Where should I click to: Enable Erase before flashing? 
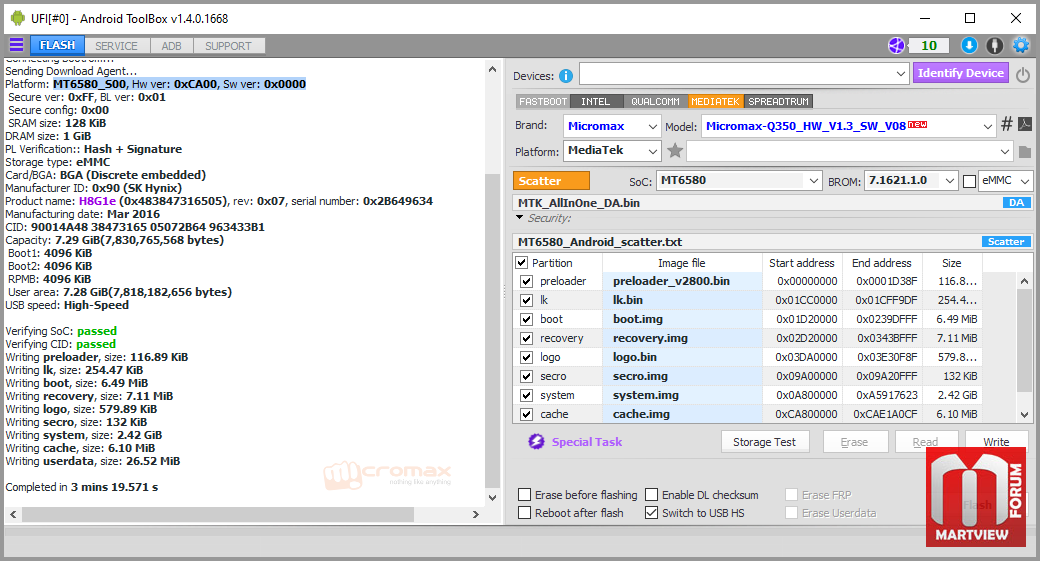[x=525, y=495]
